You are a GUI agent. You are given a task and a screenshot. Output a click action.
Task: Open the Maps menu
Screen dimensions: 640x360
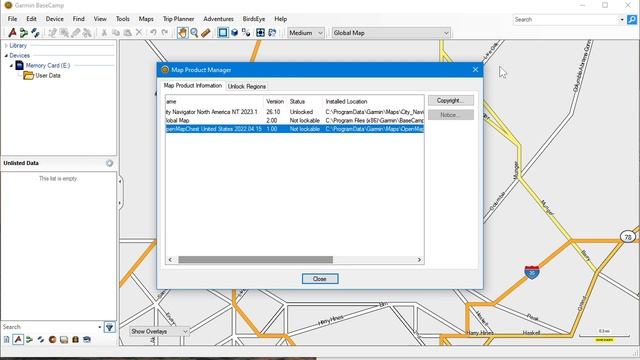(146, 19)
